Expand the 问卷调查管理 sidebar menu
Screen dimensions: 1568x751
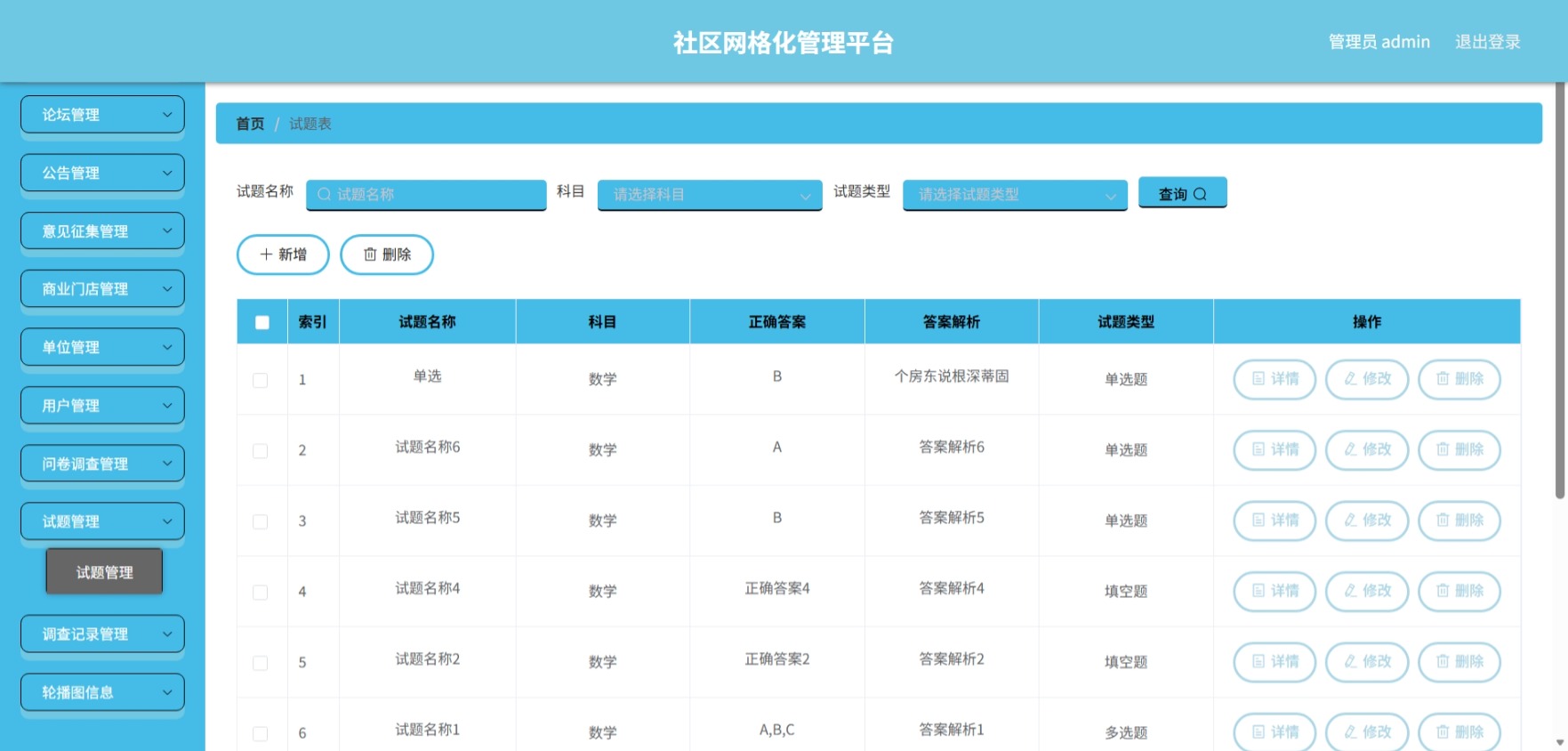(x=102, y=464)
